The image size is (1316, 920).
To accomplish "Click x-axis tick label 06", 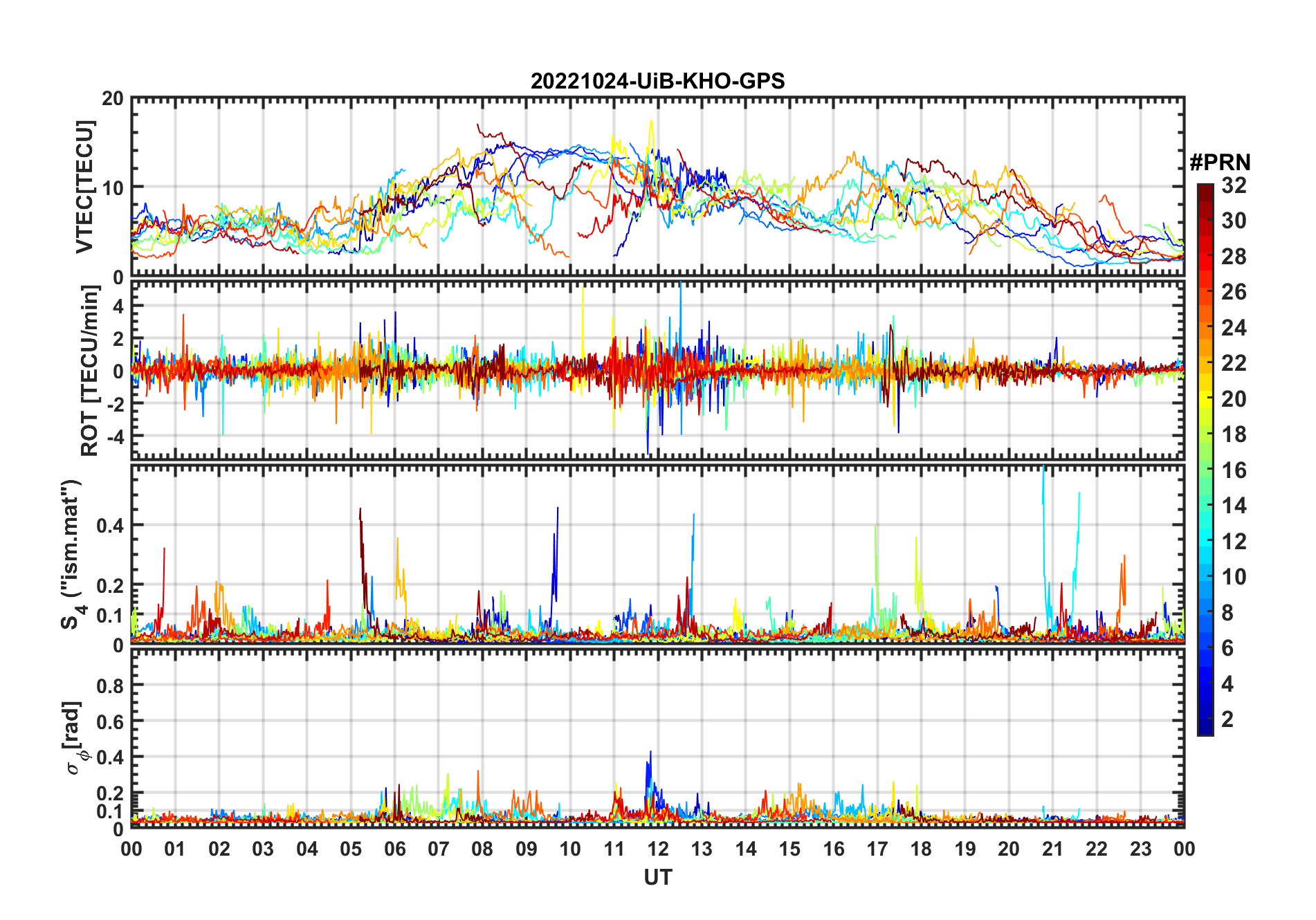I will (395, 849).
